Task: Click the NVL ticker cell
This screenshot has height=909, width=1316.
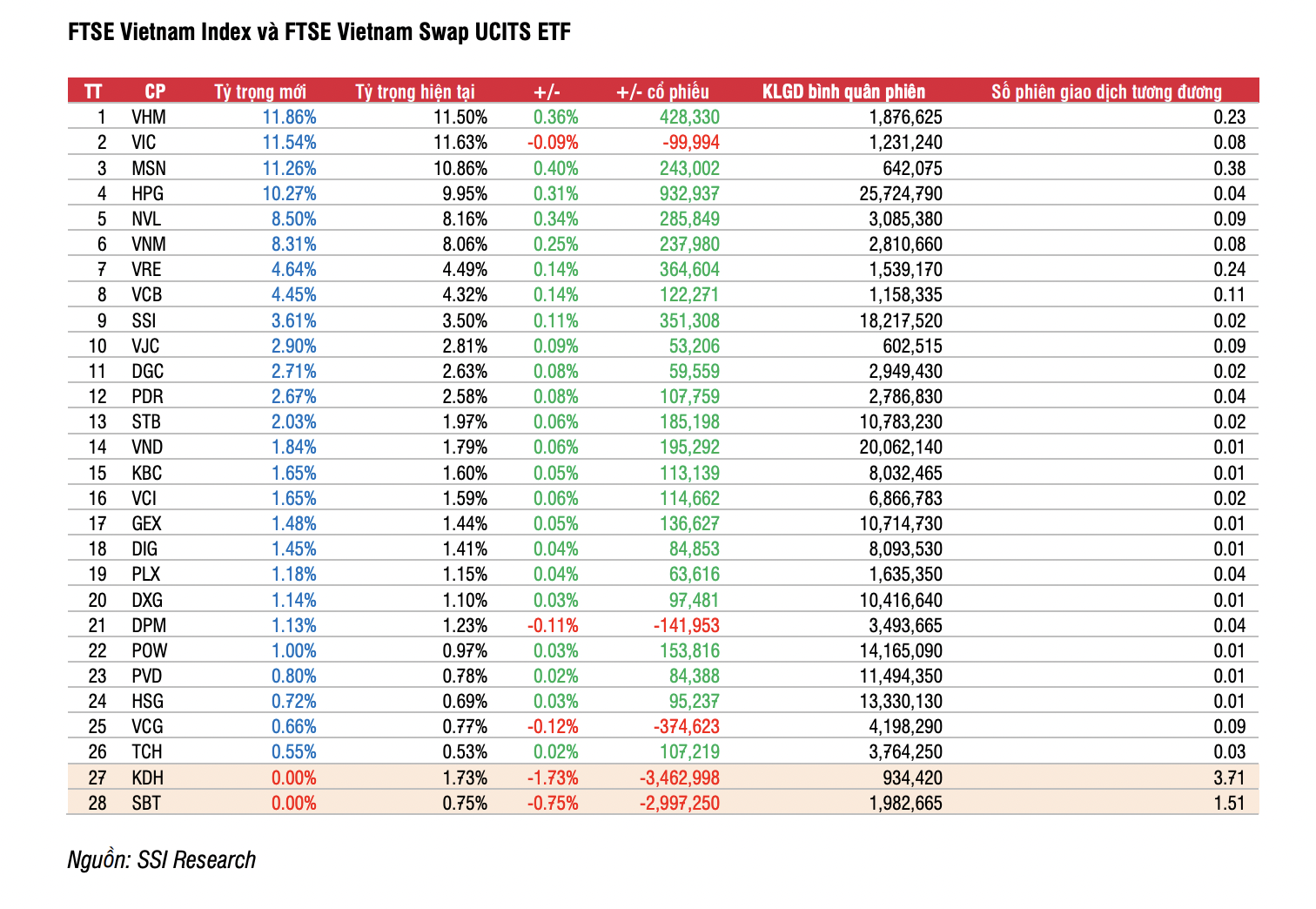Action: click(x=146, y=219)
